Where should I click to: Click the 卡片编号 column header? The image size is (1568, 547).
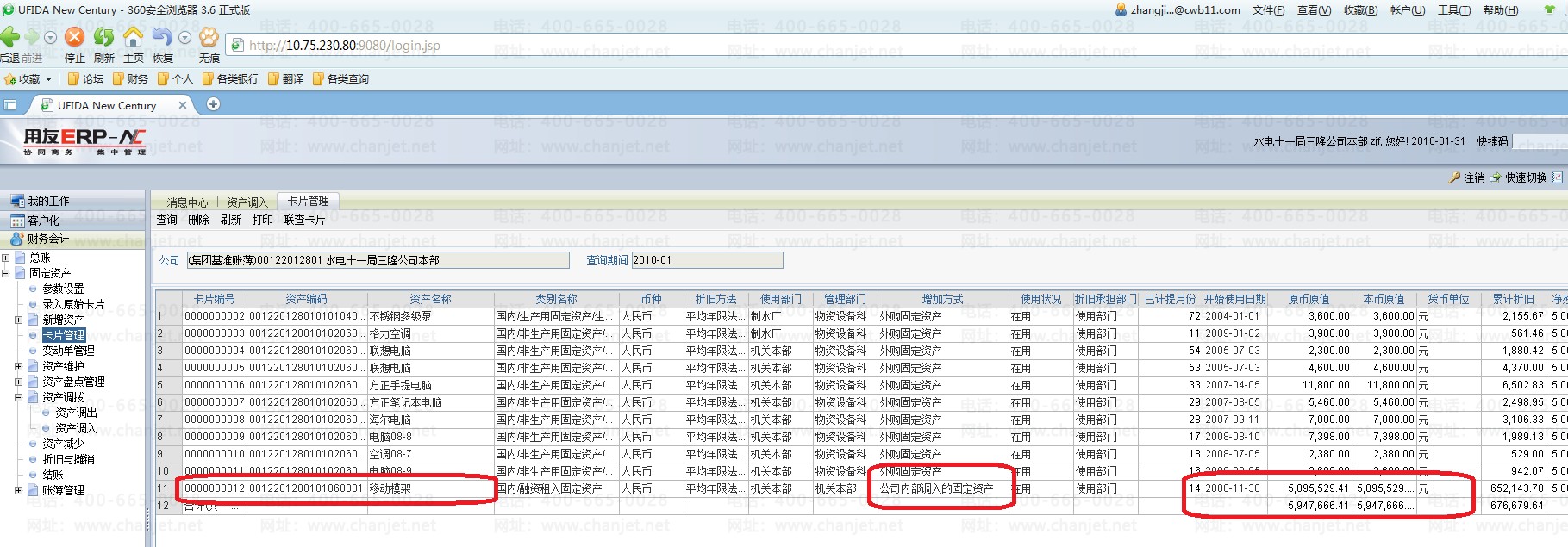(x=214, y=299)
